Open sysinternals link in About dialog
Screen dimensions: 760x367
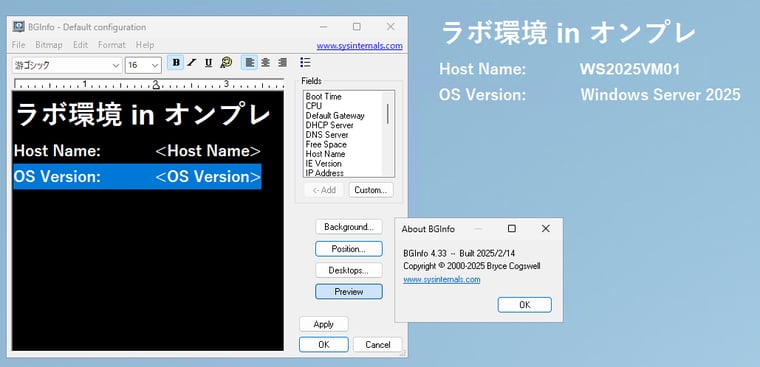(x=442, y=280)
